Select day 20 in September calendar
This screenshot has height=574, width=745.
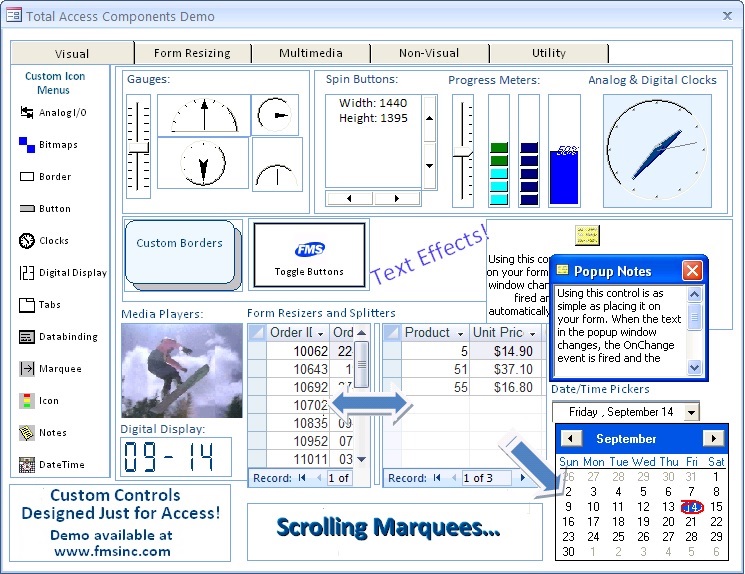tap(668, 522)
